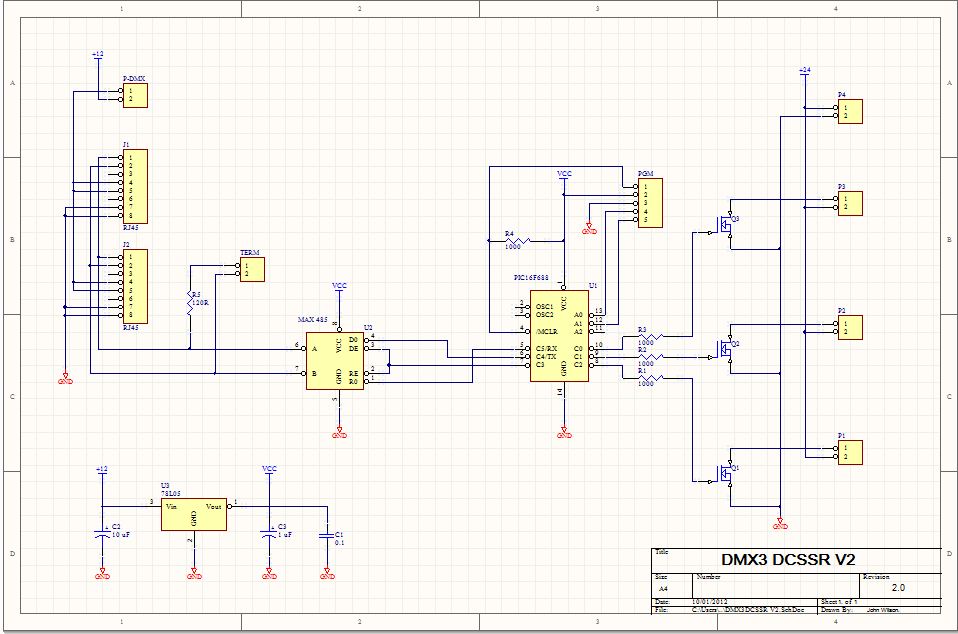Click the J1 RJ45 connector
This screenshot has height=634, width=958.
pyautogui.click(x=134, y=186)
